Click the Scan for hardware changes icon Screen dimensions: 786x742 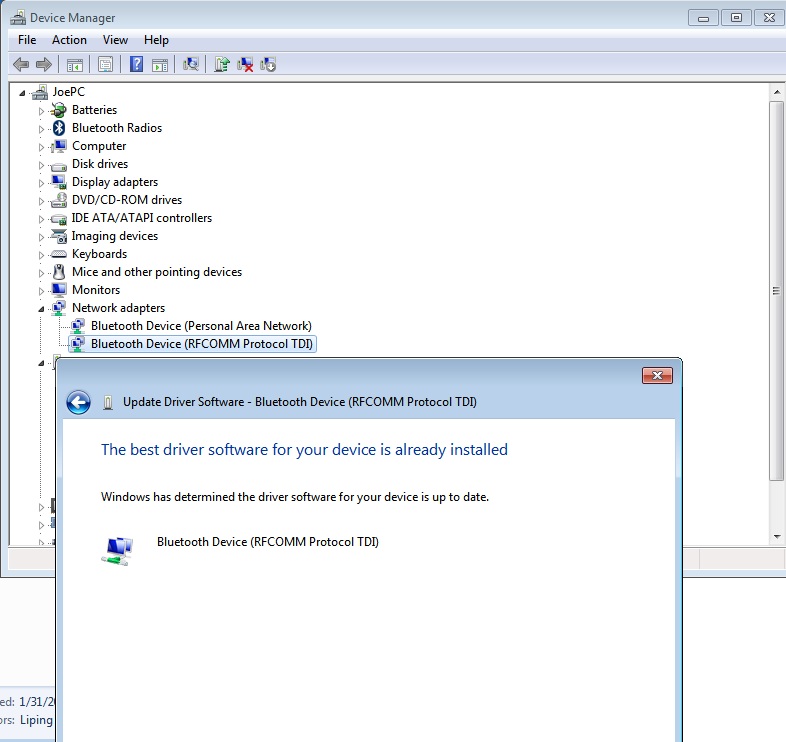(x=191, y=64)
